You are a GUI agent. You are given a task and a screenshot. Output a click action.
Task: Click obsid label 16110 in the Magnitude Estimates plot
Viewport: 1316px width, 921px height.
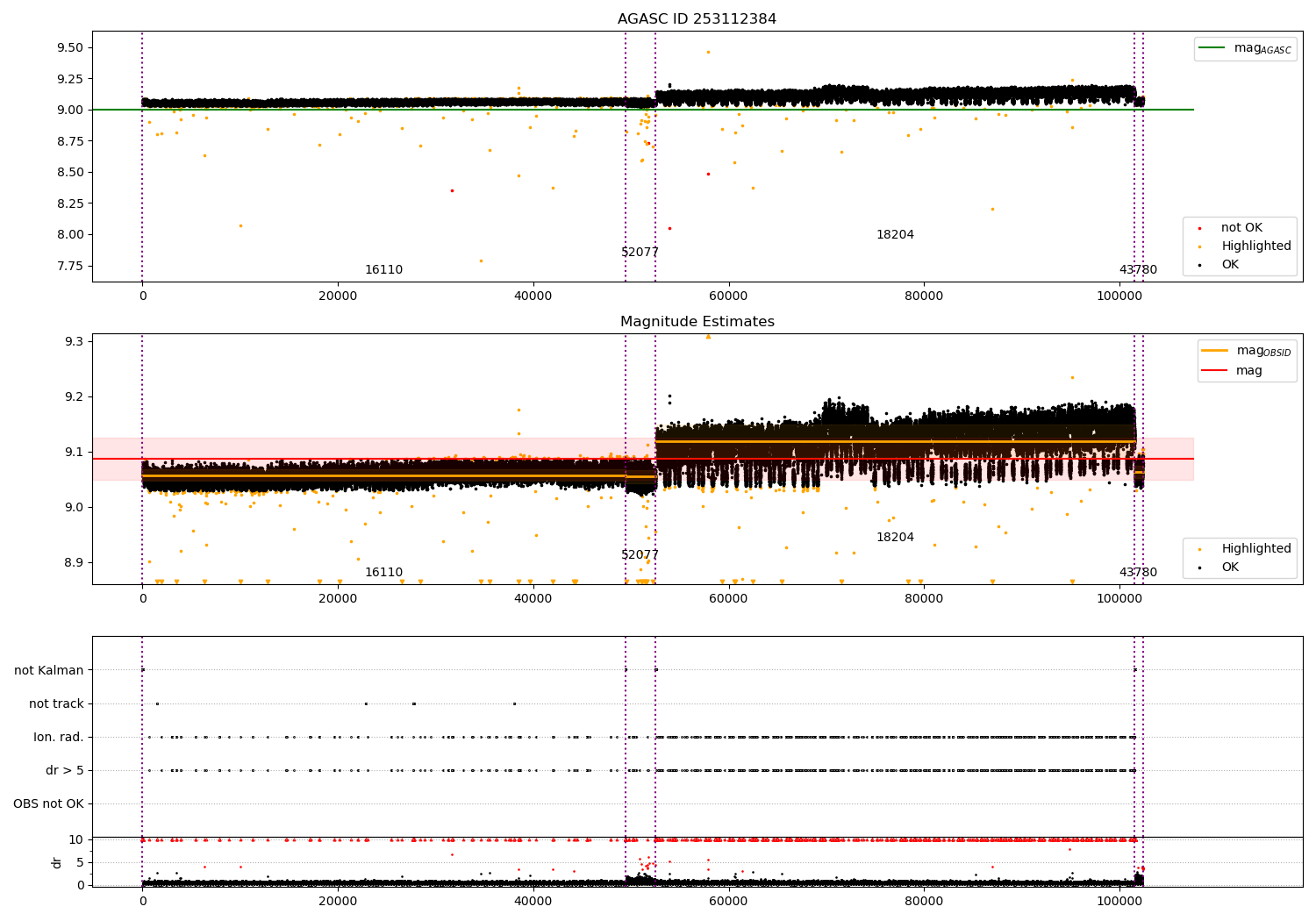[383, 573]
